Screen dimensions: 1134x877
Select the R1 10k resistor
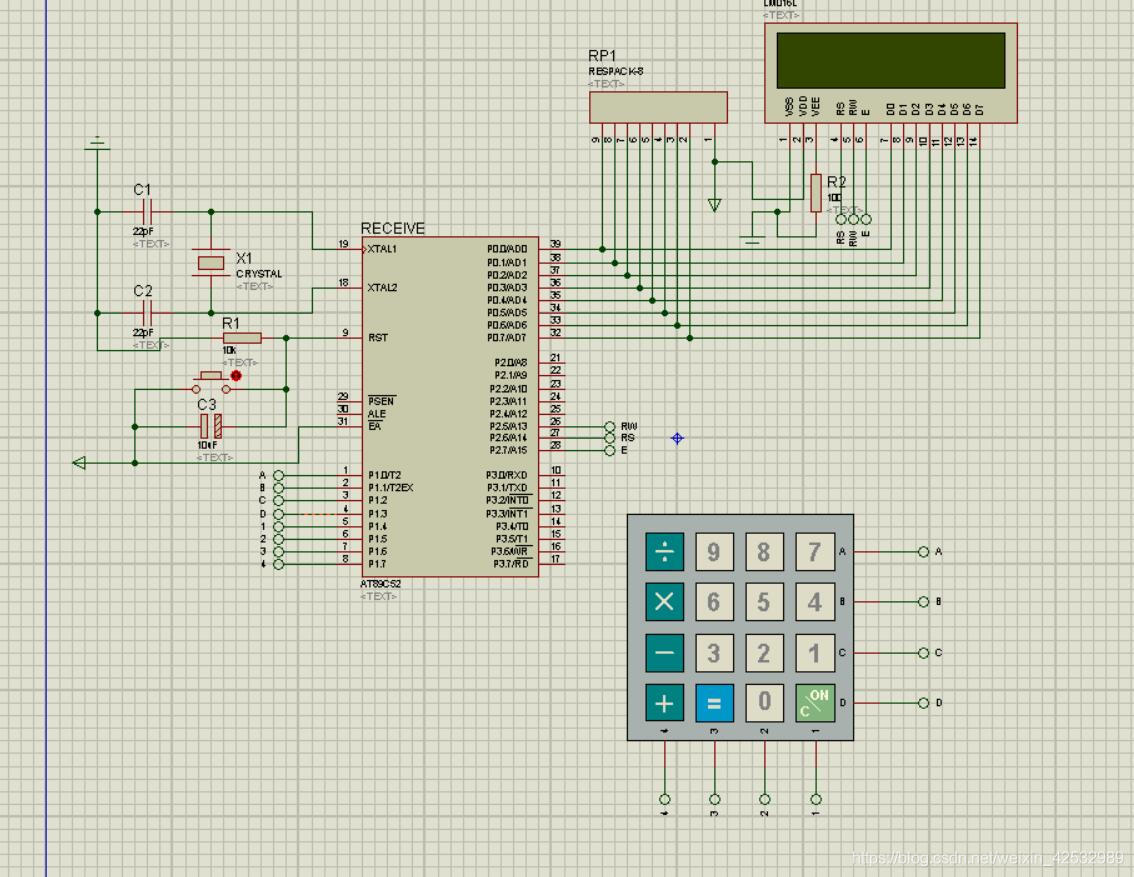tap(242, 338)
